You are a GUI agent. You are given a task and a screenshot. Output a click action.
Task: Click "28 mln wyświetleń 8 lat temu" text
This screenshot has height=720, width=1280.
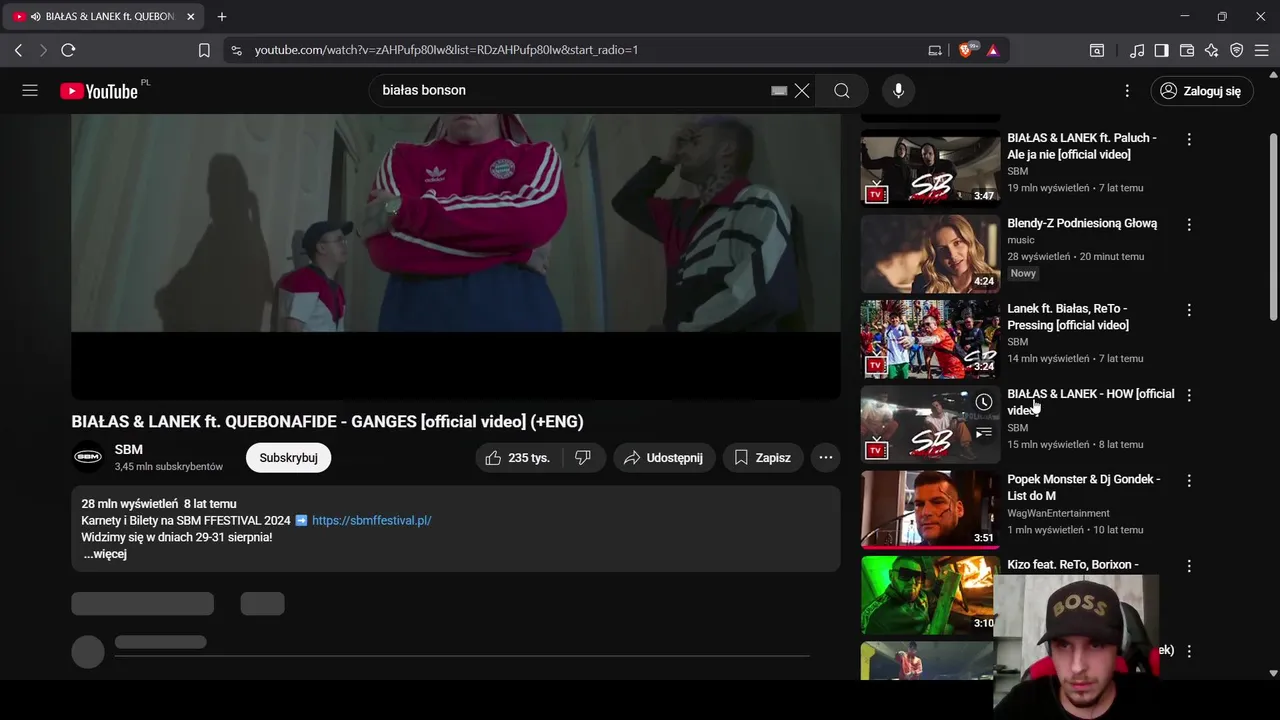pyautogui.click(x=159, y=504)
